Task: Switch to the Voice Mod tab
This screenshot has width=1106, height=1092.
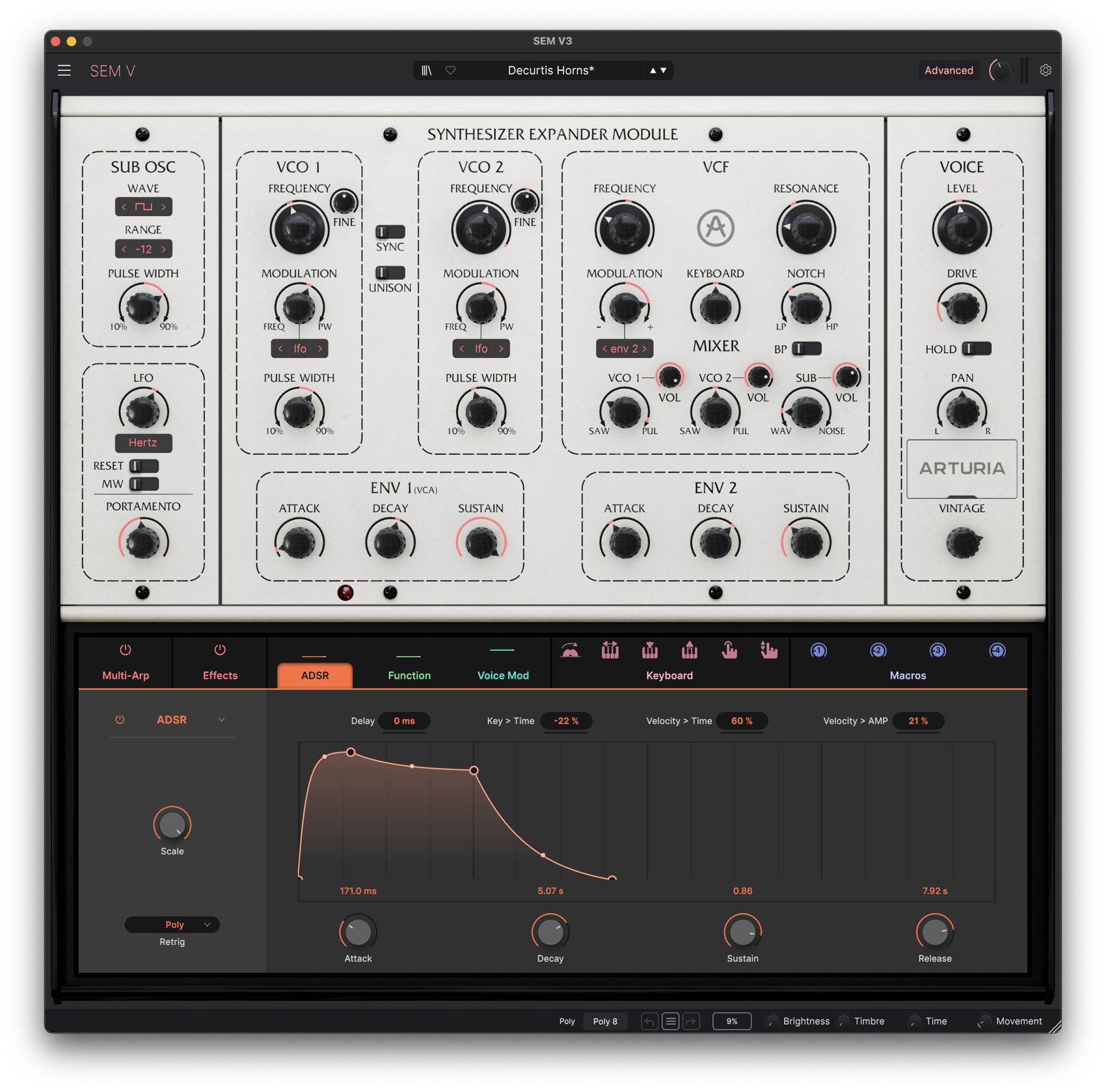Action: coord(503,675)
